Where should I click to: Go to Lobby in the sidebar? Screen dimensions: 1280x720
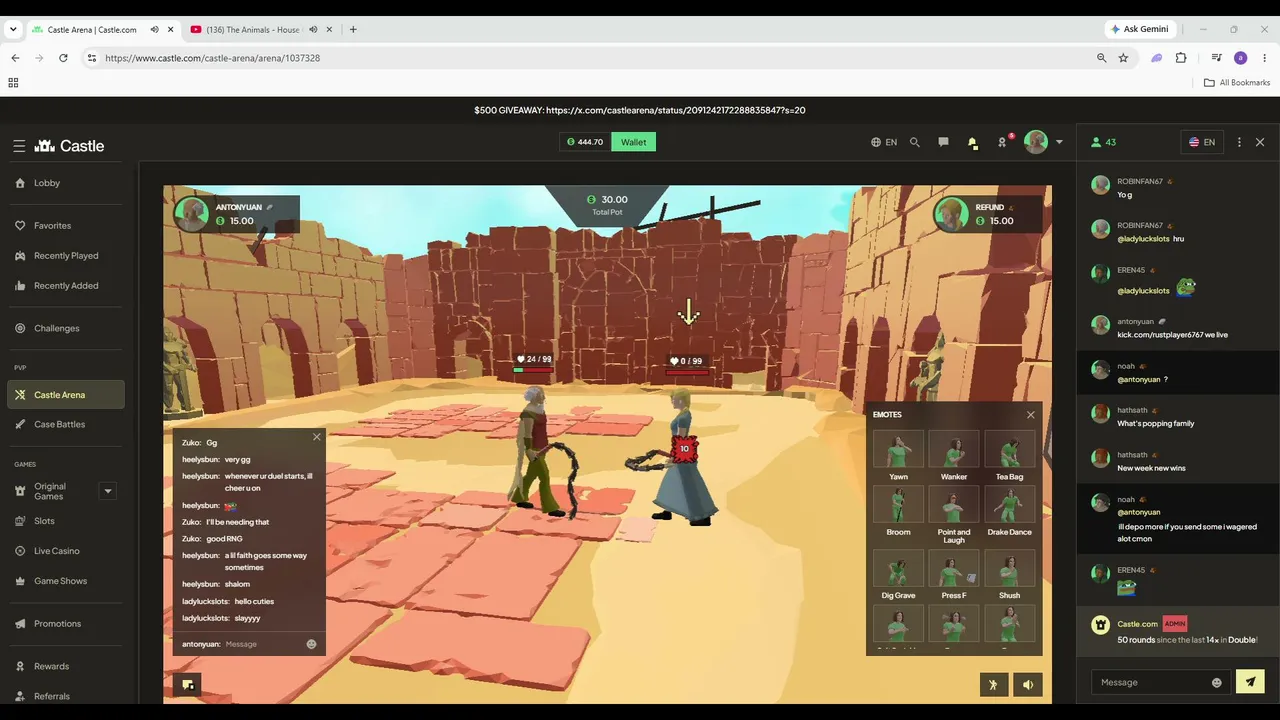click(x=47, y=183)
